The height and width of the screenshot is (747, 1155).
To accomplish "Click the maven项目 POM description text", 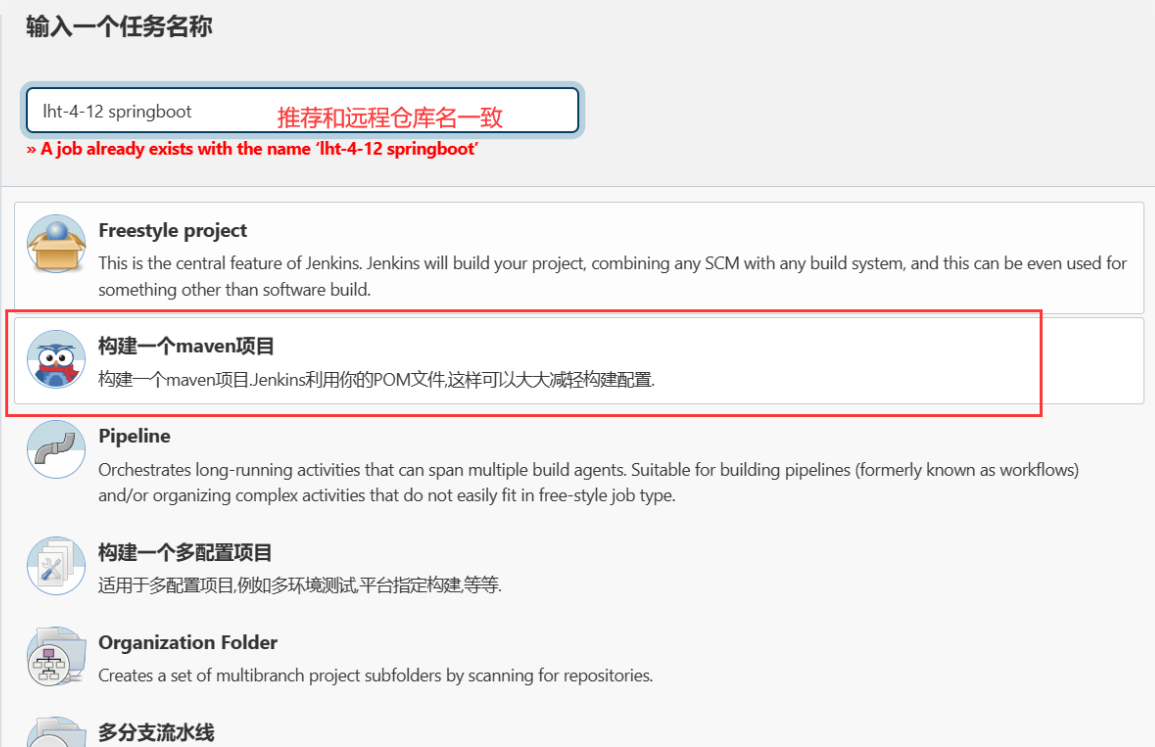I will coord(376,379).
